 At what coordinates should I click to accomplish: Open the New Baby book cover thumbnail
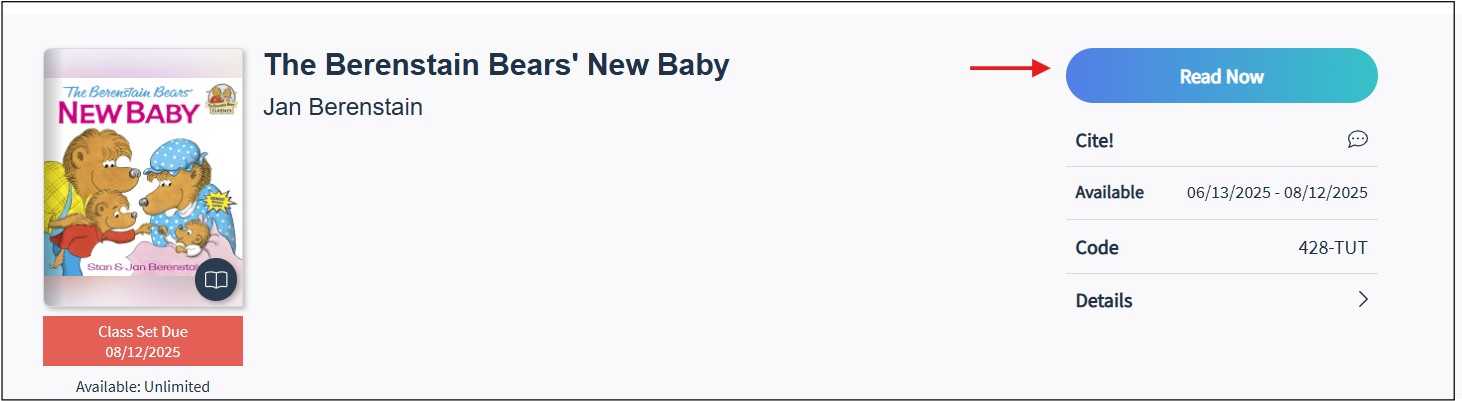[144, 177]
